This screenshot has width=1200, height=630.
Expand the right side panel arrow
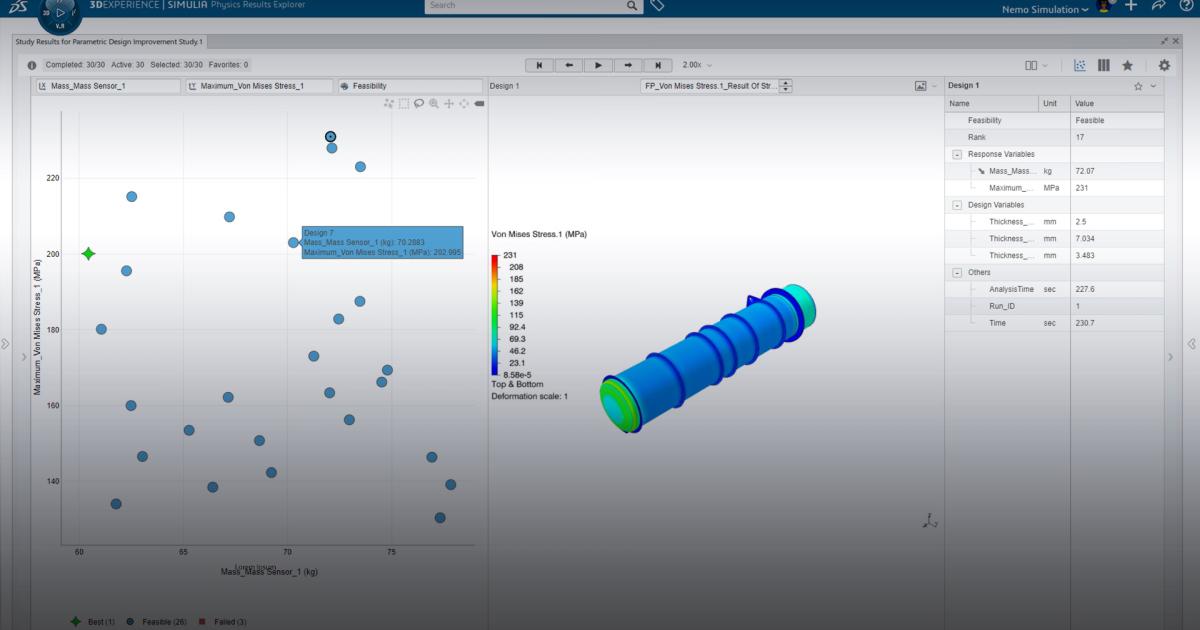pyautogui.click(x=1192, y=344)
